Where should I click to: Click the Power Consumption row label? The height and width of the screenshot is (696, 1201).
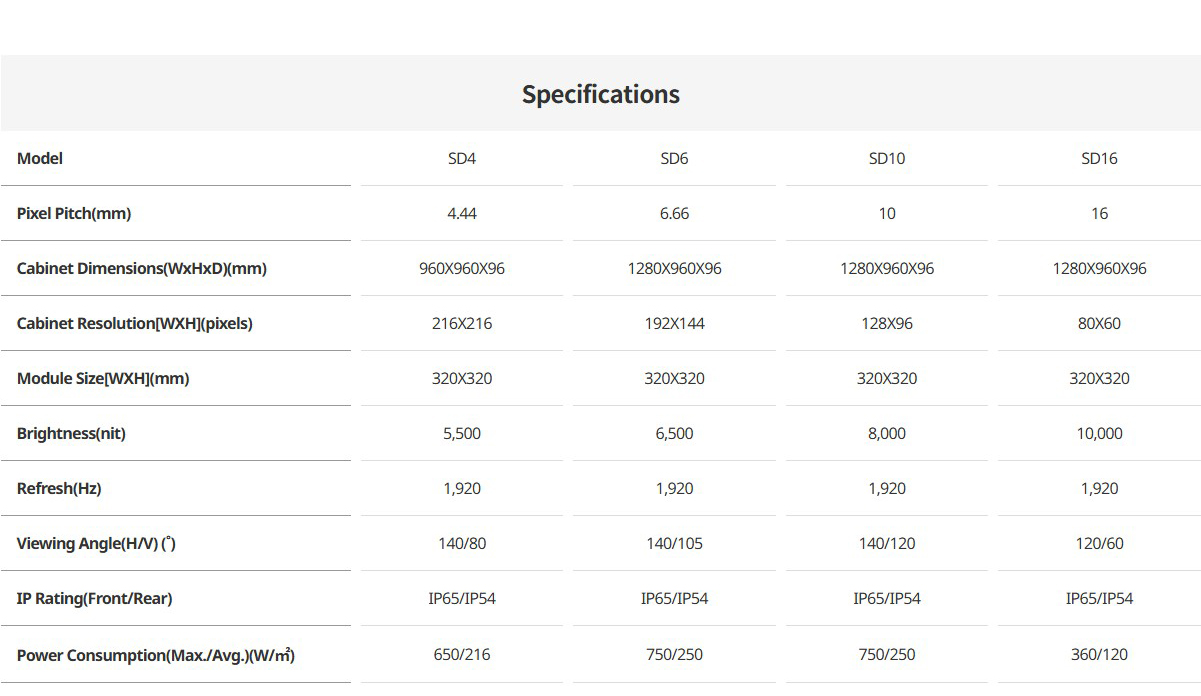coord(155,655)
